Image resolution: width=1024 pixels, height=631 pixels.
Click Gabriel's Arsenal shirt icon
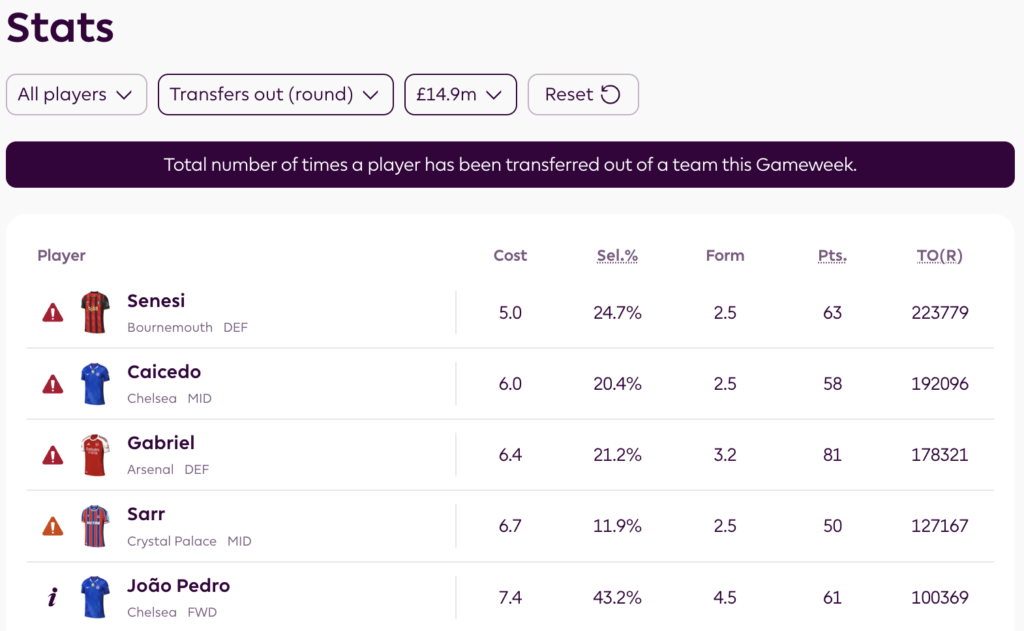point(95,455)
